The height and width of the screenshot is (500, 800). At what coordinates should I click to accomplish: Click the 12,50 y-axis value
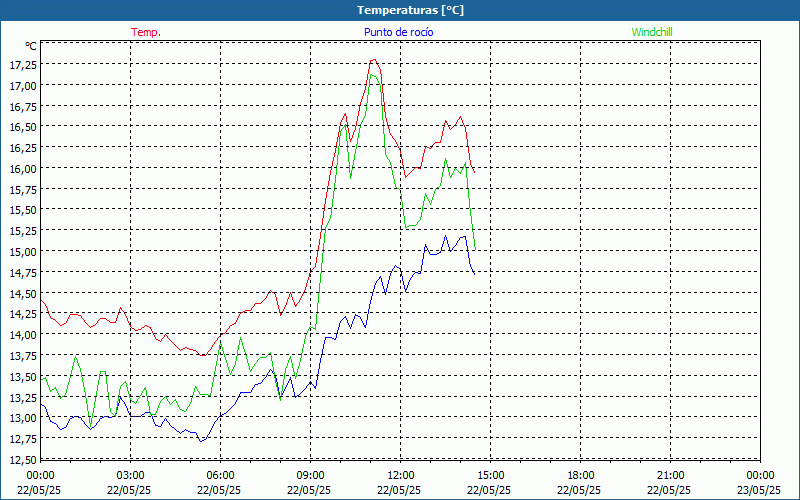[23, 459]
